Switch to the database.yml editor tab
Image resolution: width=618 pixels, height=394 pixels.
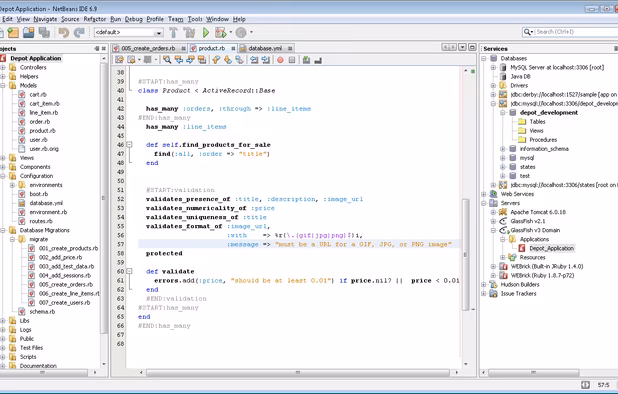264,48
